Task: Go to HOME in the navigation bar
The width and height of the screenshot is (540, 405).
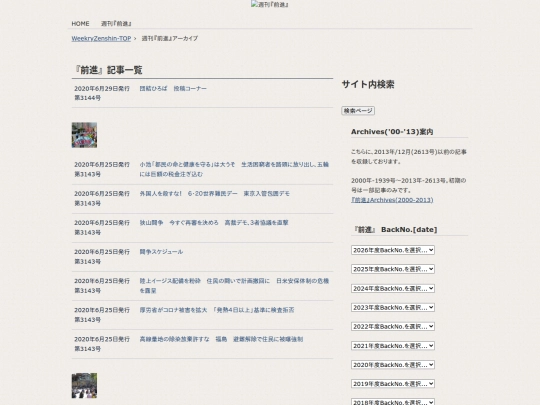Action: [x=80, y=24]
